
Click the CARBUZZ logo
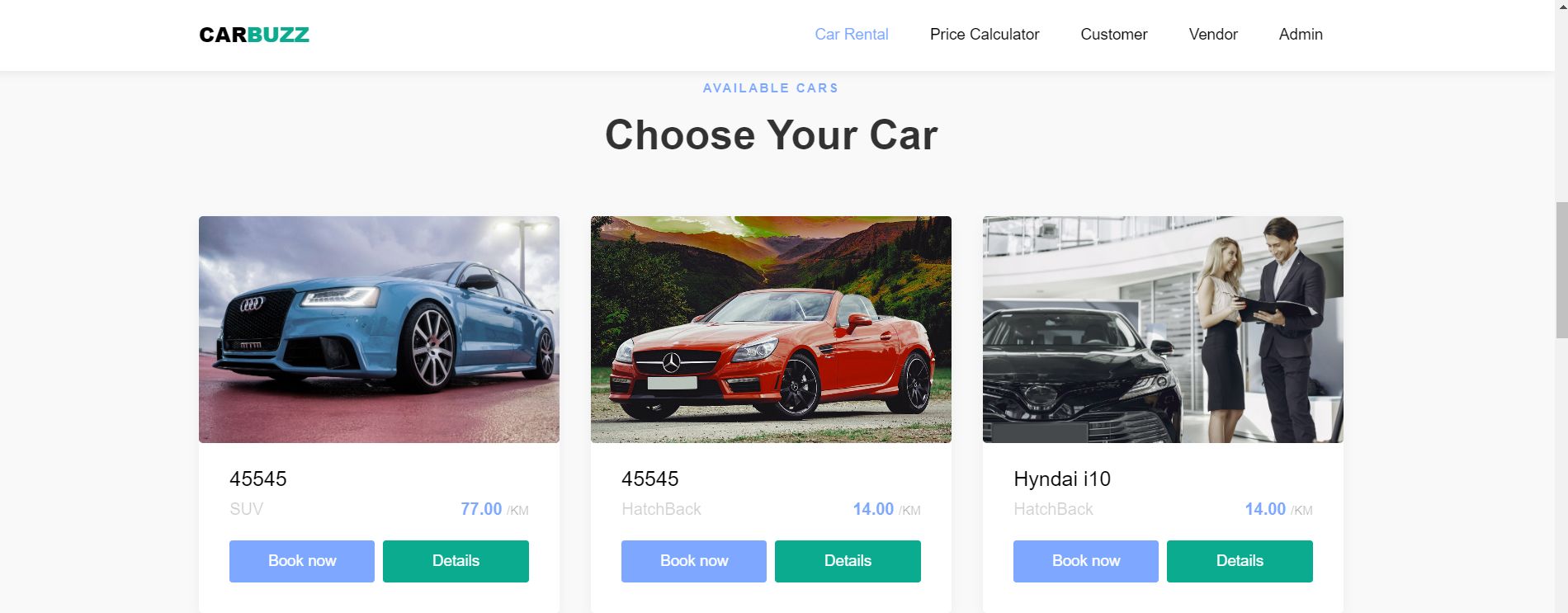pos(253,34)
